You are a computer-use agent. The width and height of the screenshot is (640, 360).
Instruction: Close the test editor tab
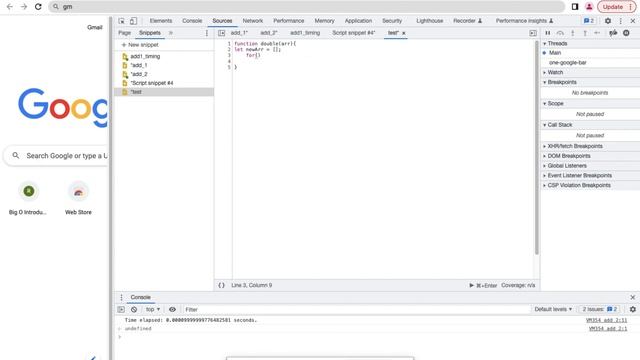pyautogui.click(x=404, y=33)
